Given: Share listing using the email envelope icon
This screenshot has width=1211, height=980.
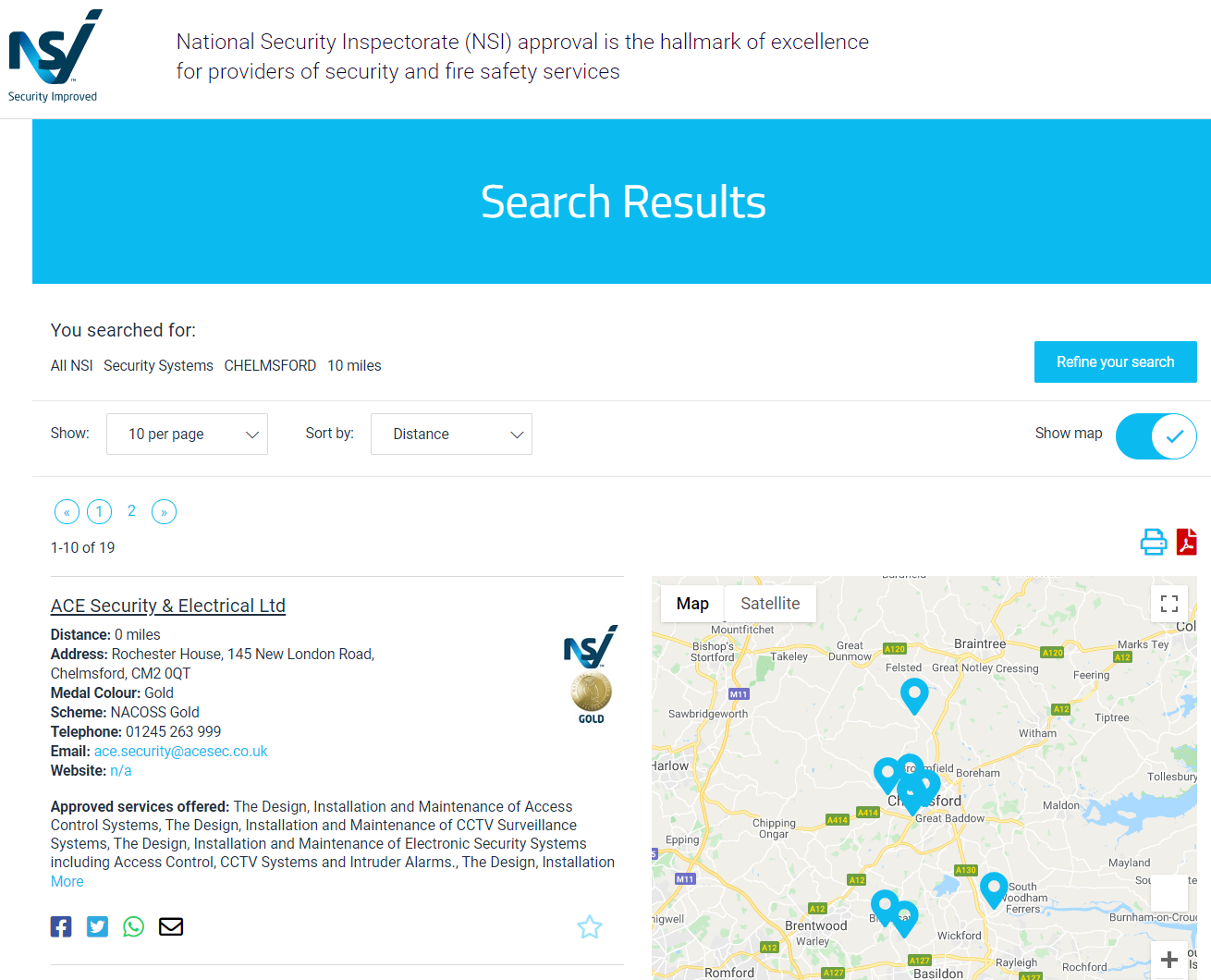Looking at the screenshot, I should coord(170,926).
